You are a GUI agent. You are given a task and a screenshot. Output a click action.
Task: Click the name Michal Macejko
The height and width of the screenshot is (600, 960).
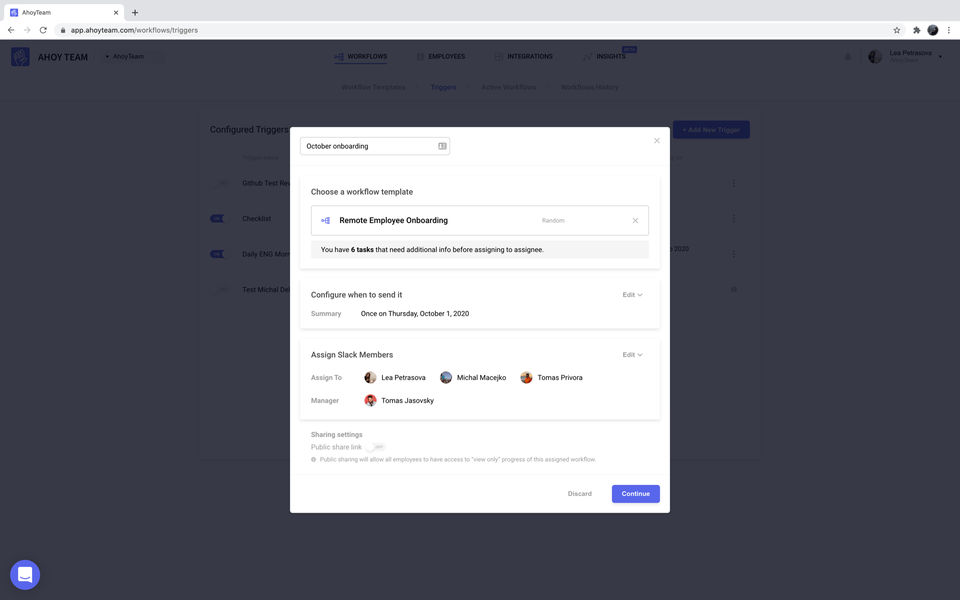coord(481,378)
